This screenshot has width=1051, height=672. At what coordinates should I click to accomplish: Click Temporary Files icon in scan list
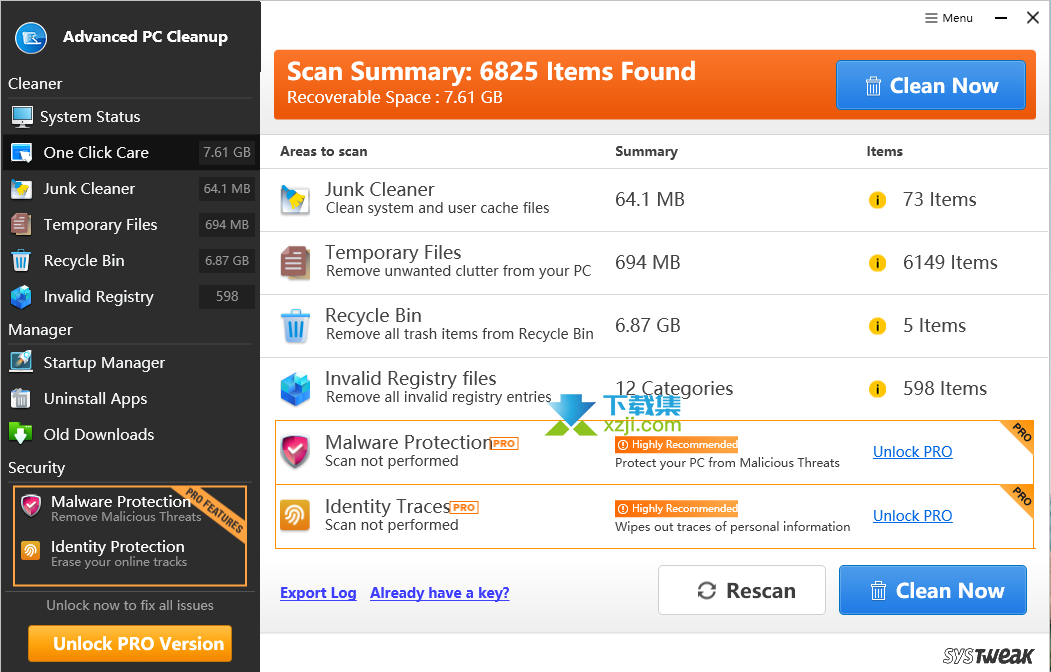tap(295, 263)
